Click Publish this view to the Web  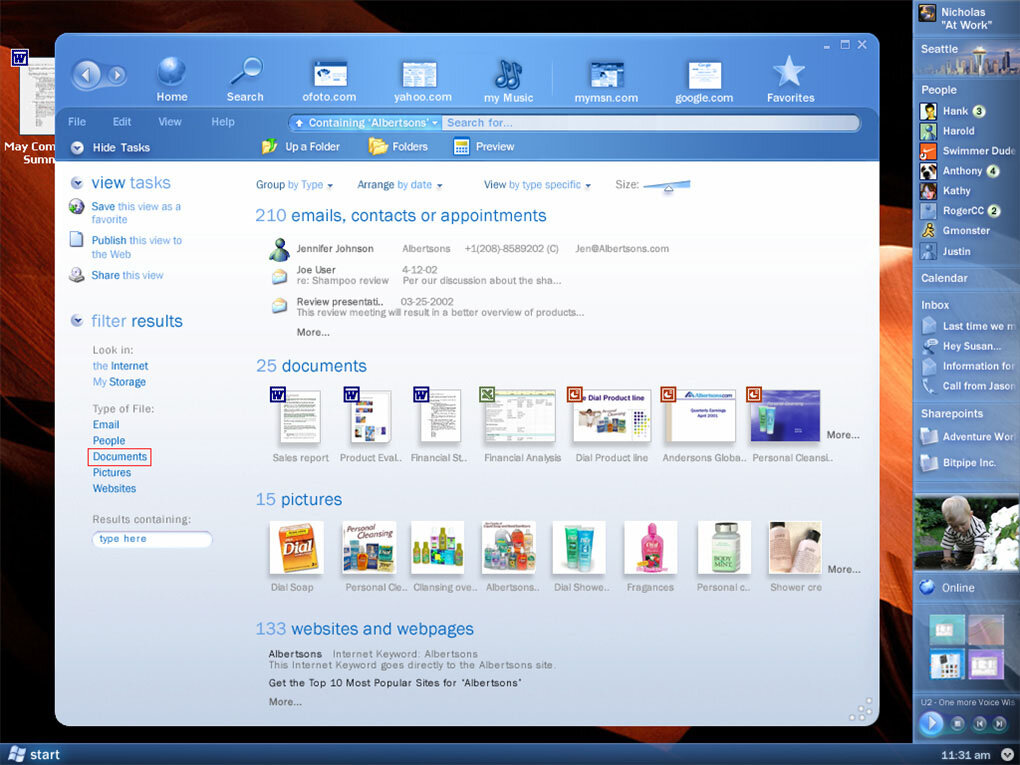coord(137,247)
